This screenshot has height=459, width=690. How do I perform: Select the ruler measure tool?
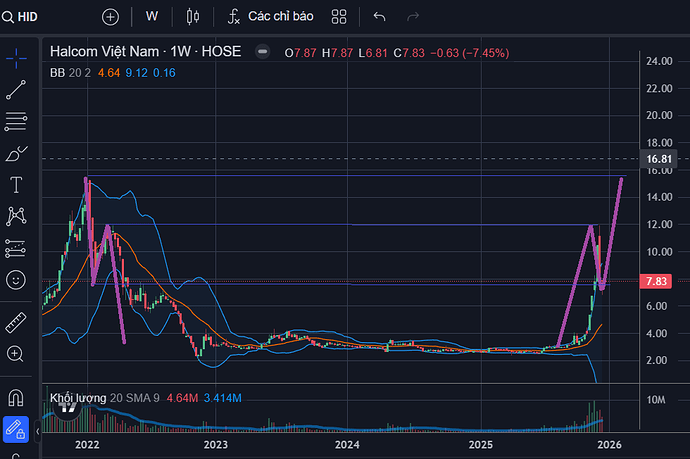point(16,323)
